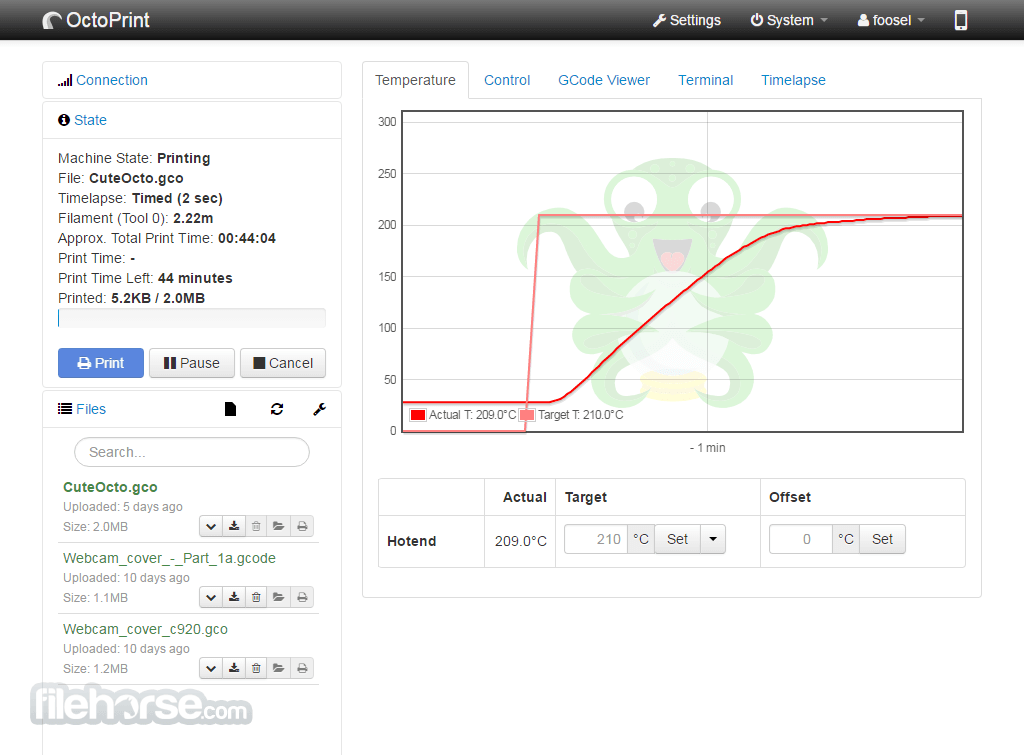Click the upload file page icon
Viewport: 1024px width, 755px height.
click(x=230, y=409)
